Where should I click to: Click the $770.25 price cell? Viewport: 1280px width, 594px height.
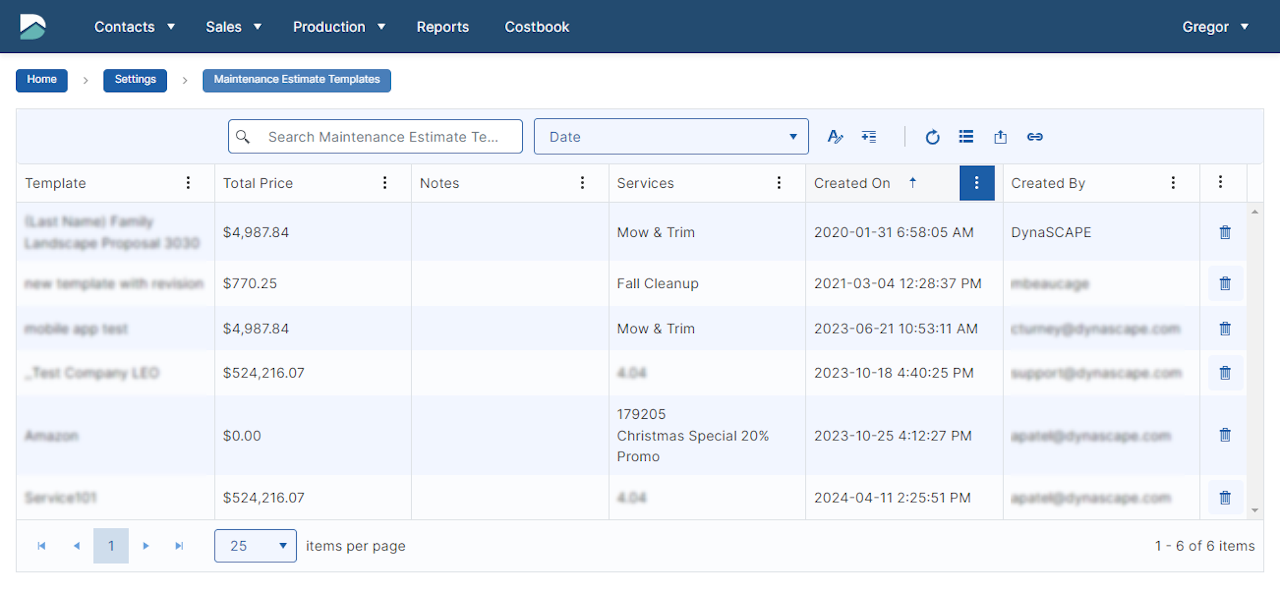pos(250,284)
